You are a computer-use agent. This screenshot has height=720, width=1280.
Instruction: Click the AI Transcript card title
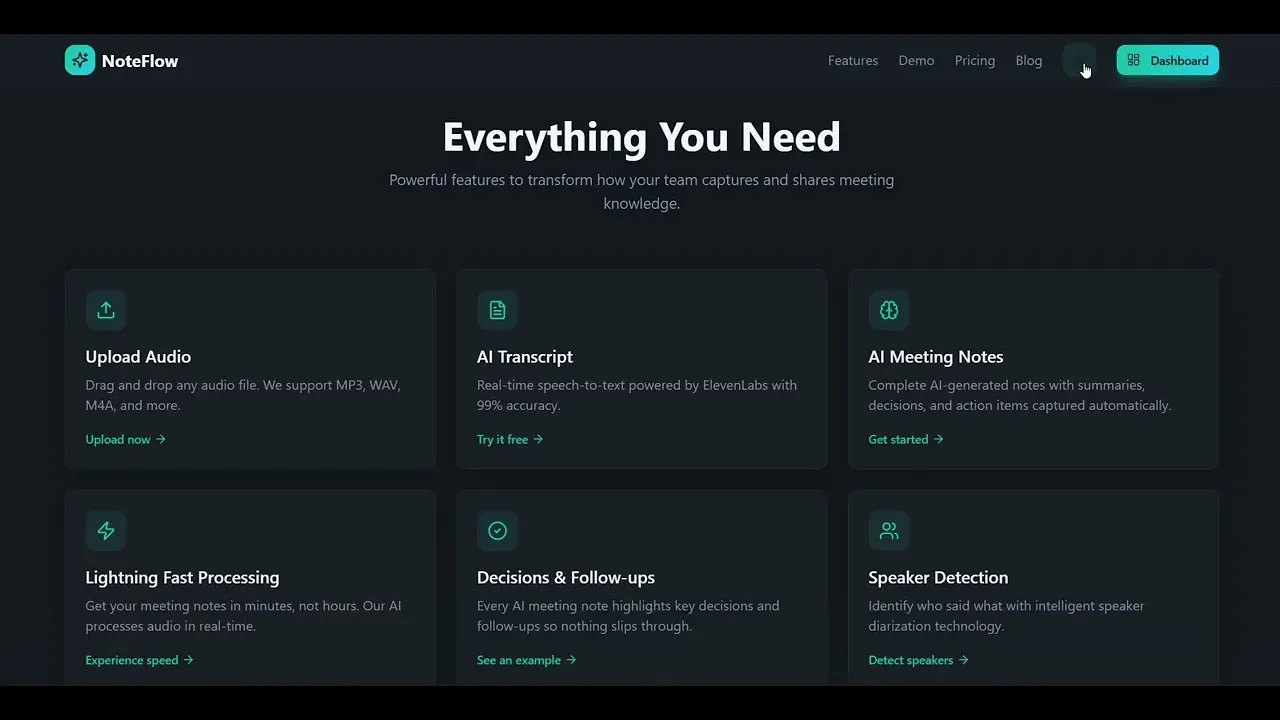pyautogui.click(x=525, y=357)
